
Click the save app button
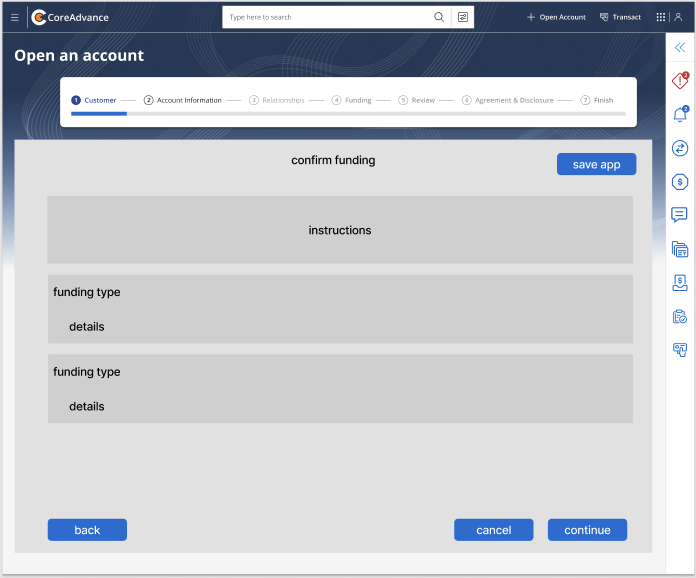pyautogui.click(x=596, y=164)
